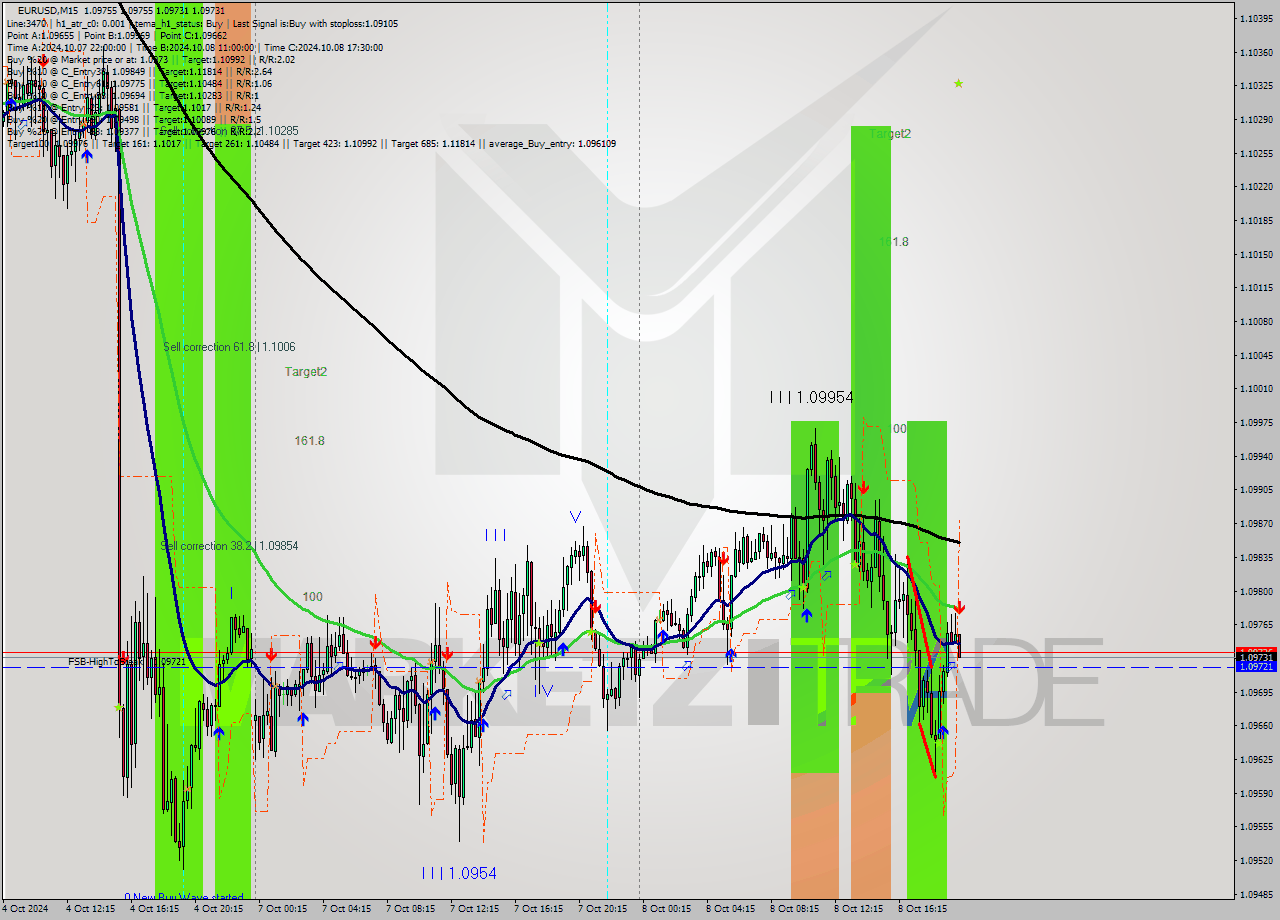Click the 1.10010 price axis label
The image size is (1280, 920).
pos(1256,388)
